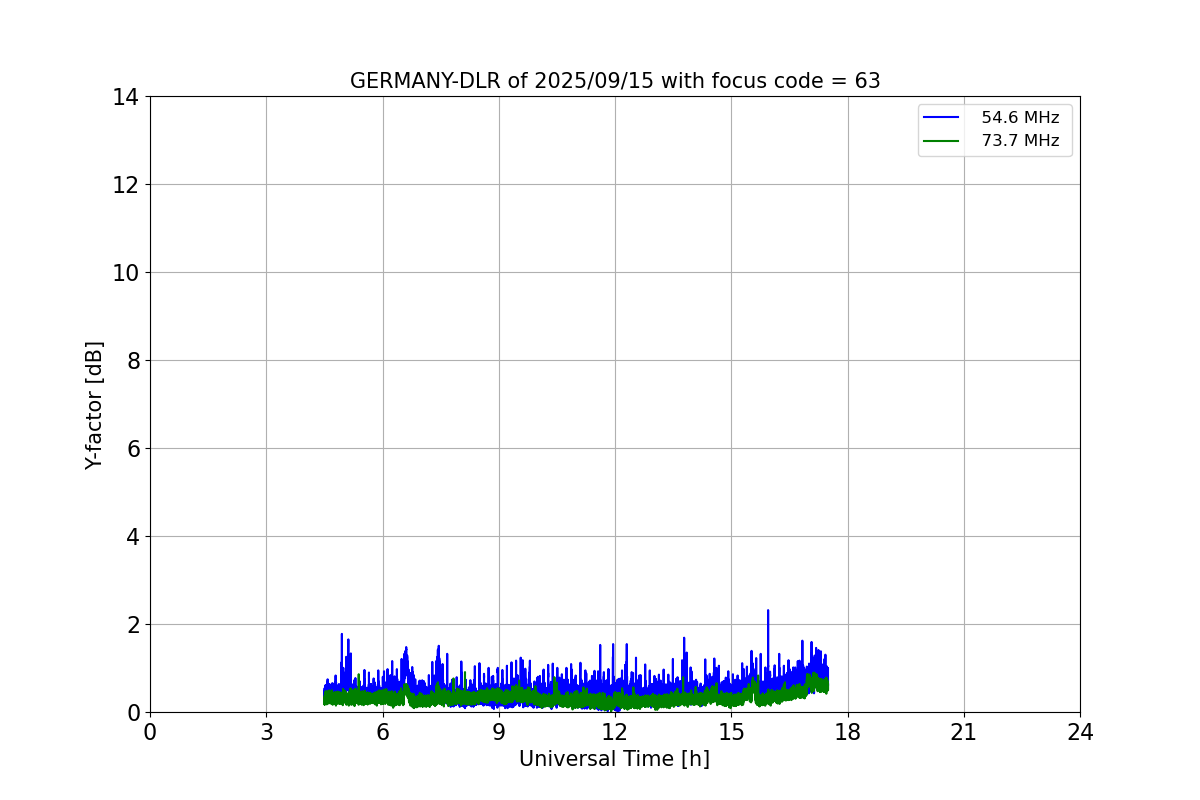Click the y-axis tick label 10

tap(126, 273)
